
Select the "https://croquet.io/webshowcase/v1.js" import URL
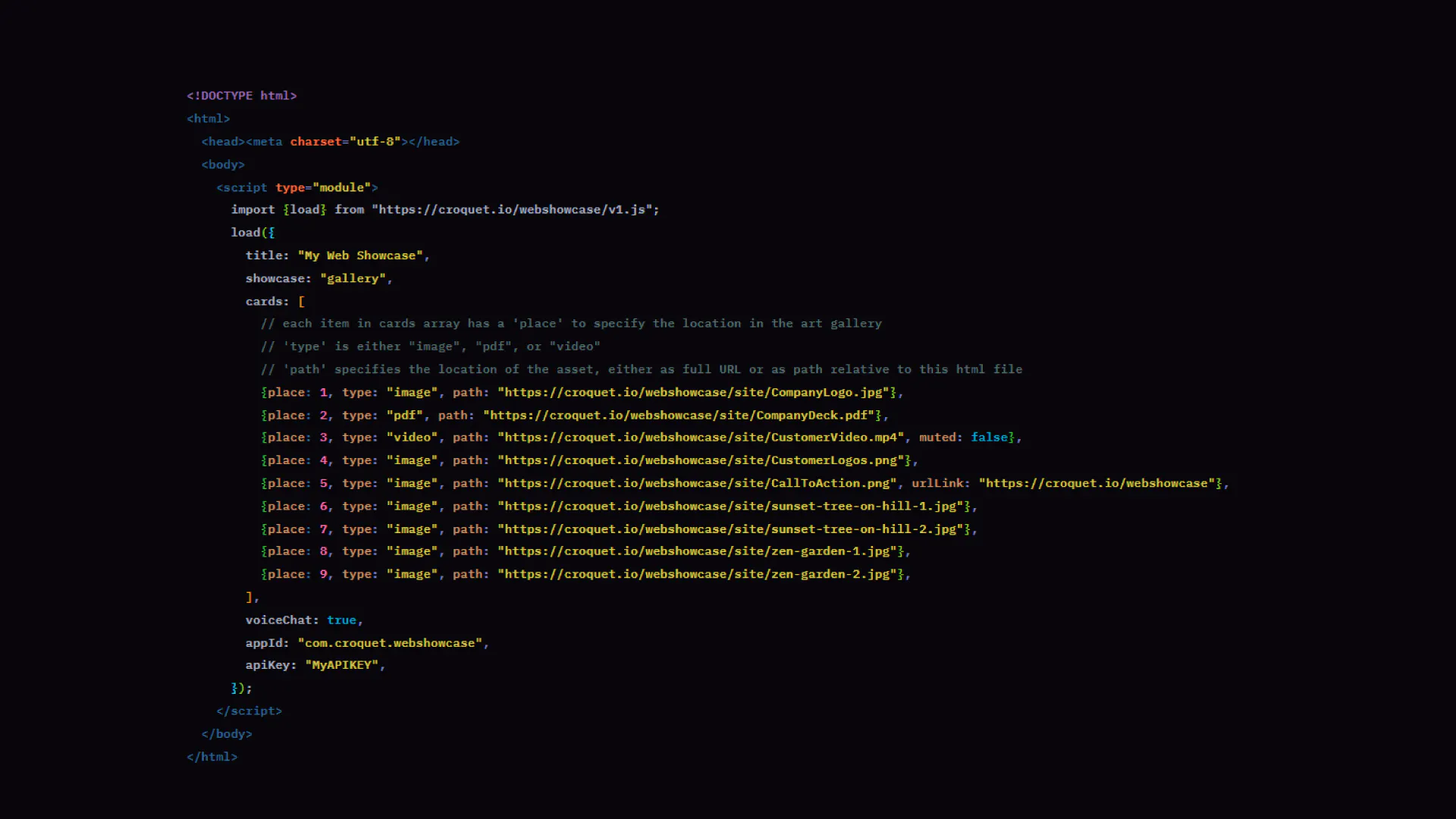(512, 209)
